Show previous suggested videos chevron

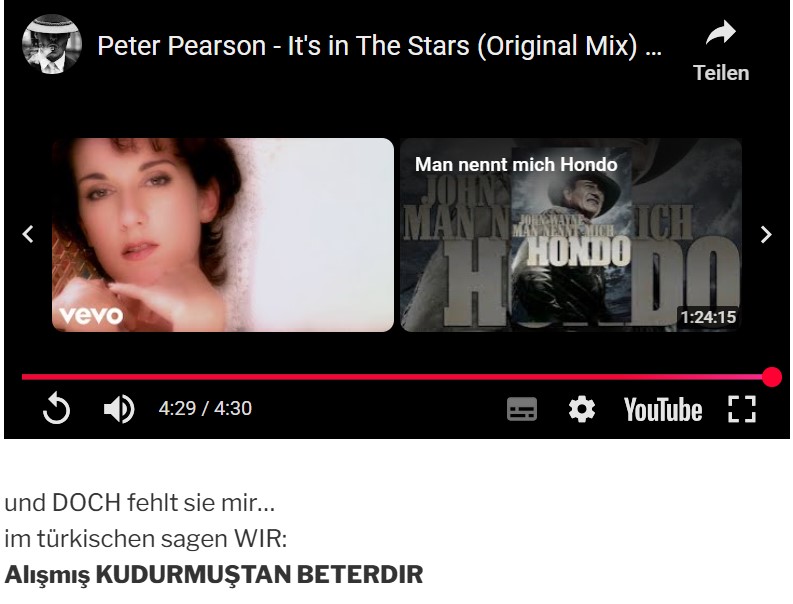pos(28,234)
